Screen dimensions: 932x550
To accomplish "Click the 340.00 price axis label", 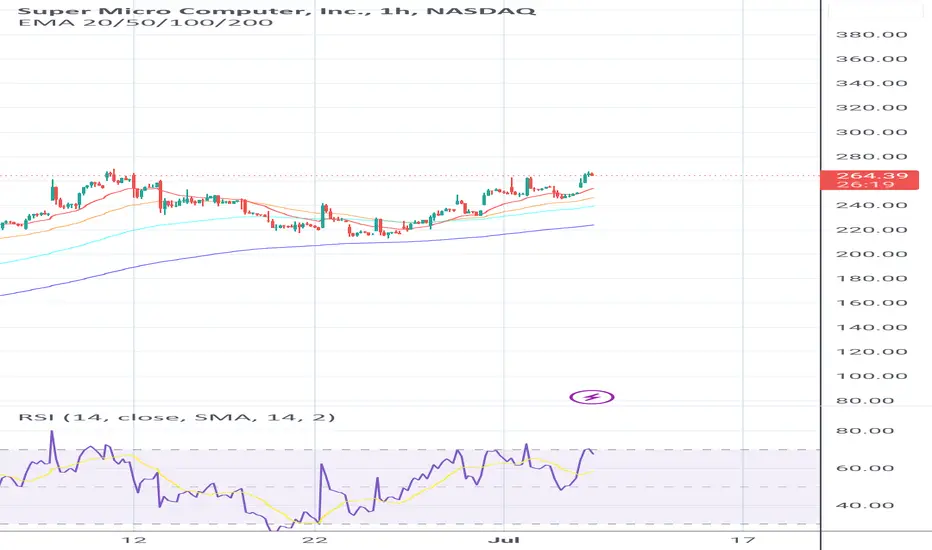I will click(x=871, y=83).
